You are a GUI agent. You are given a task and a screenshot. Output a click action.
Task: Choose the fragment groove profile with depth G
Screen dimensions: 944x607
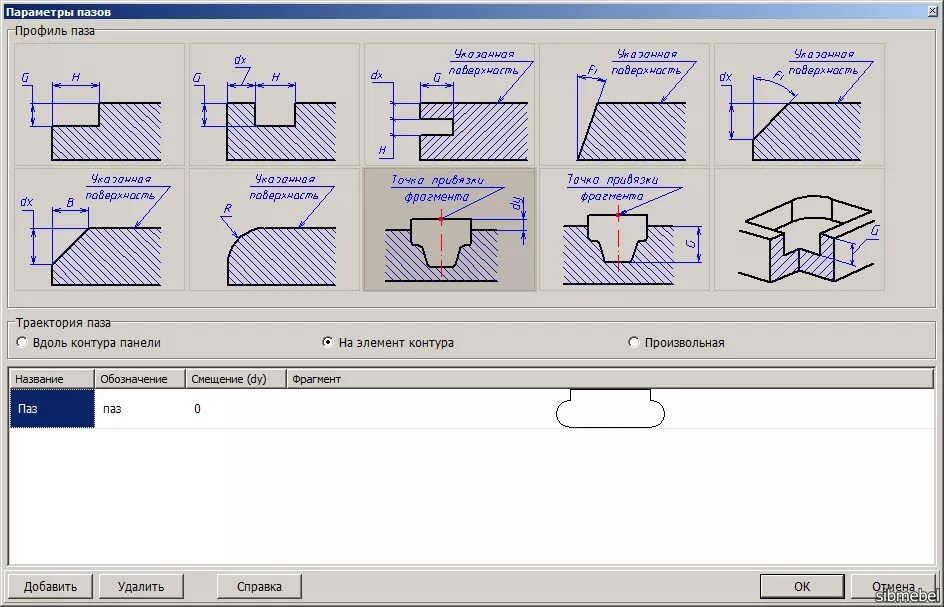click(x=624, y=229)
